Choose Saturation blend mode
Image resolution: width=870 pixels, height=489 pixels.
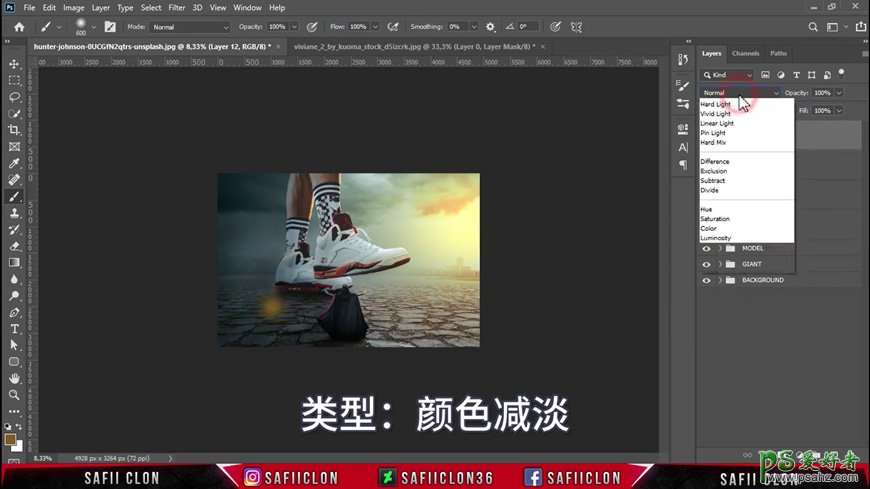point(715,219)
